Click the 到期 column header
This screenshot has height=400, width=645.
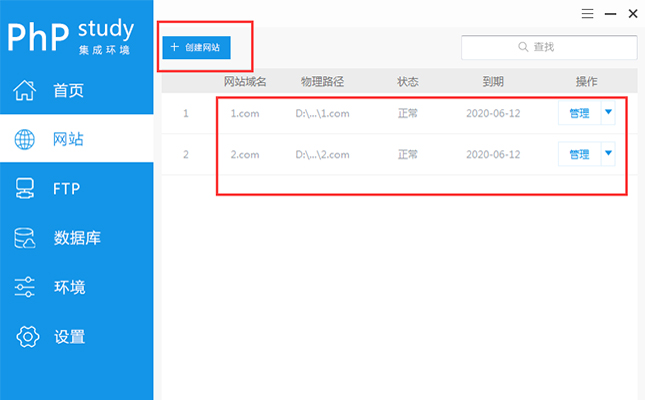coord(493,81)
